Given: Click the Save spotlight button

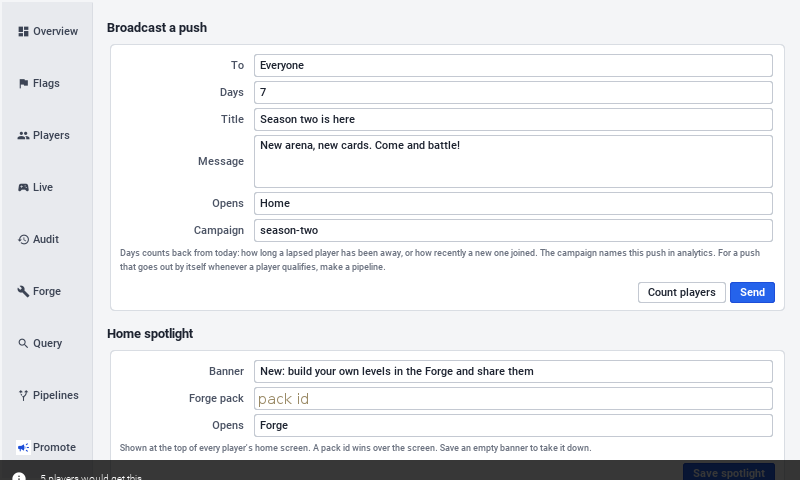Looking at the screenshot, I should tap(729, 472).
